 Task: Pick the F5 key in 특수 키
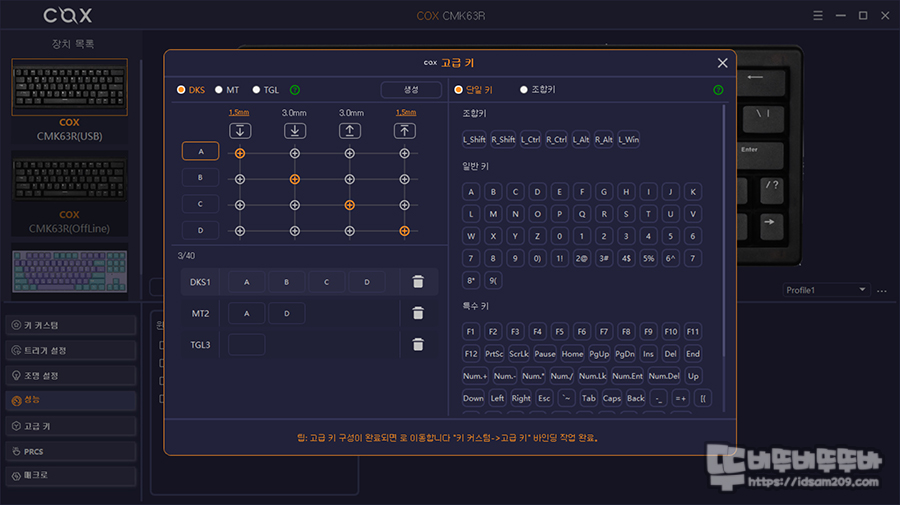tap(560, 332)
